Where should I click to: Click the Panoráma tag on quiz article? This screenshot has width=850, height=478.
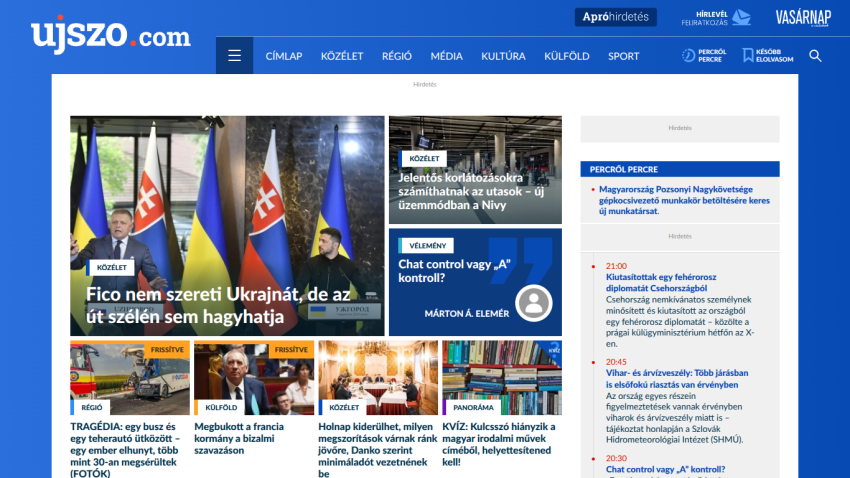(473, 408)
